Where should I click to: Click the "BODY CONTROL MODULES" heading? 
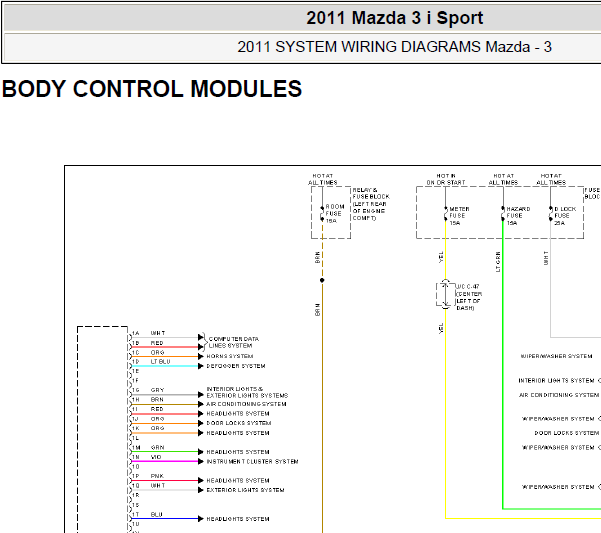coord(152,89)
